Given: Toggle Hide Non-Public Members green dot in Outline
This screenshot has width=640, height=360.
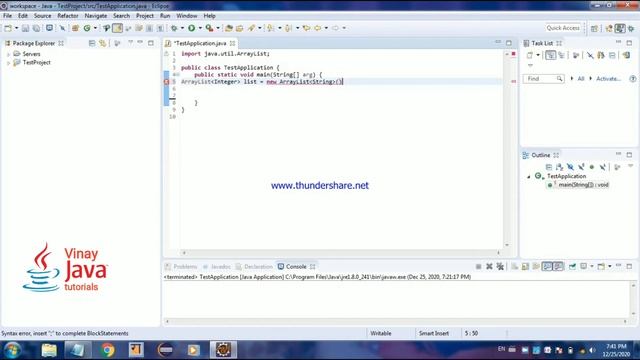Looking at the screenshot, I should (592, 167).
